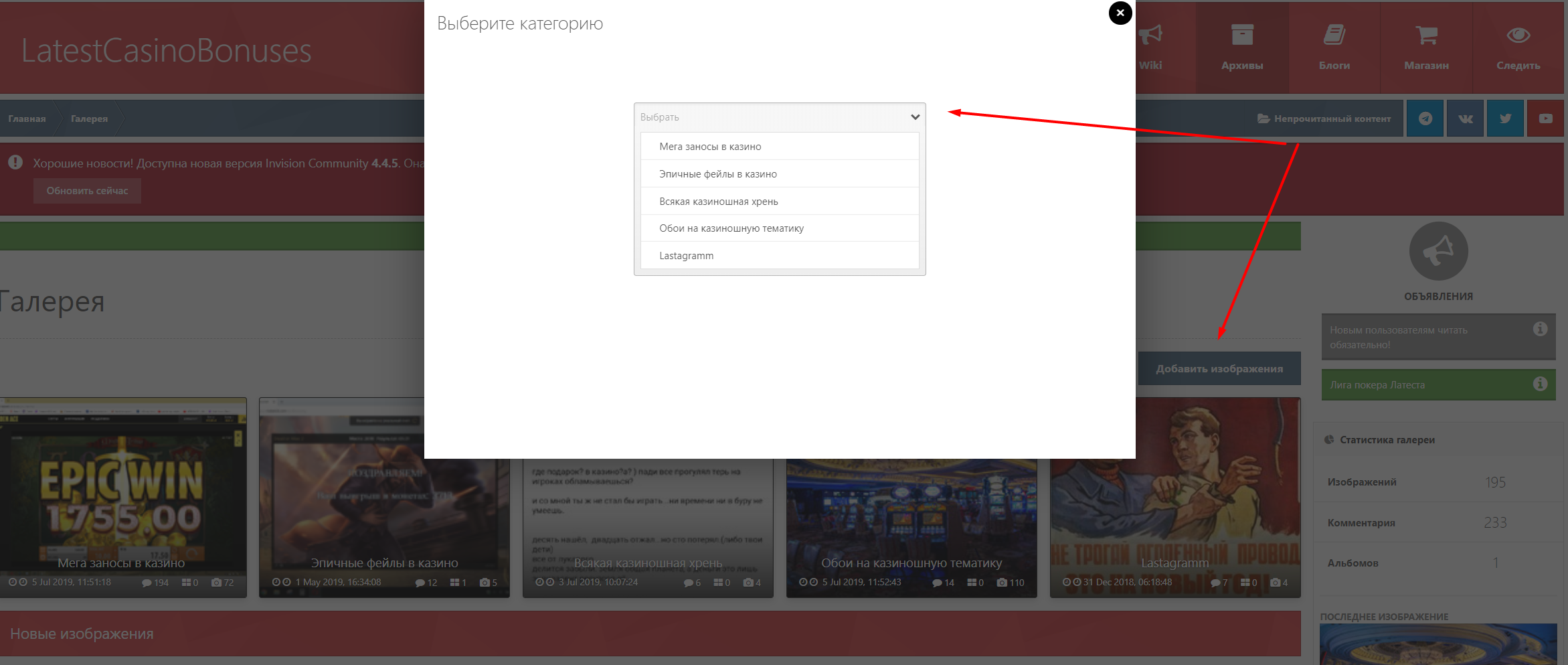Image resolution: width=1568 pixels, height=665 pixels.
Task: Click the Обновить сейчас button
Action: coord(87,191)
